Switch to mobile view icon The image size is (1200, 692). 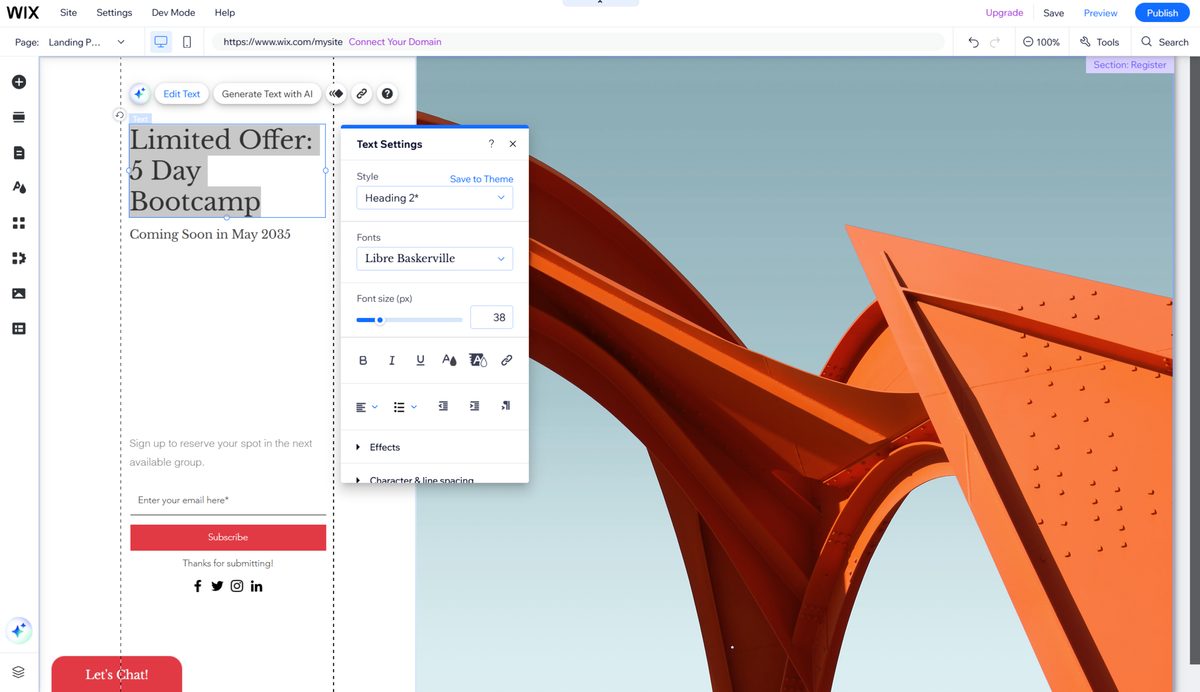[187, 42]
